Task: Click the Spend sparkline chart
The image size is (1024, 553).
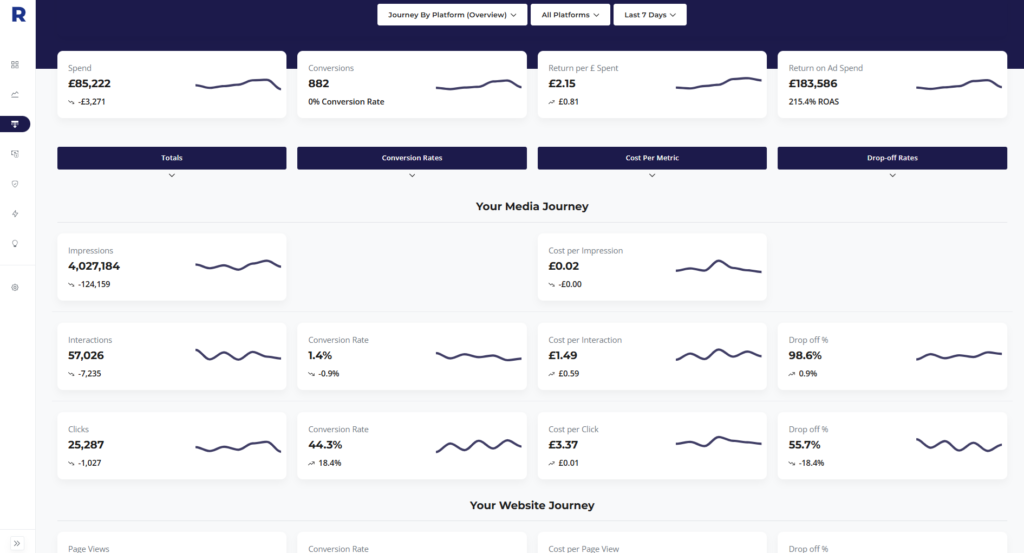Action: 238,84
